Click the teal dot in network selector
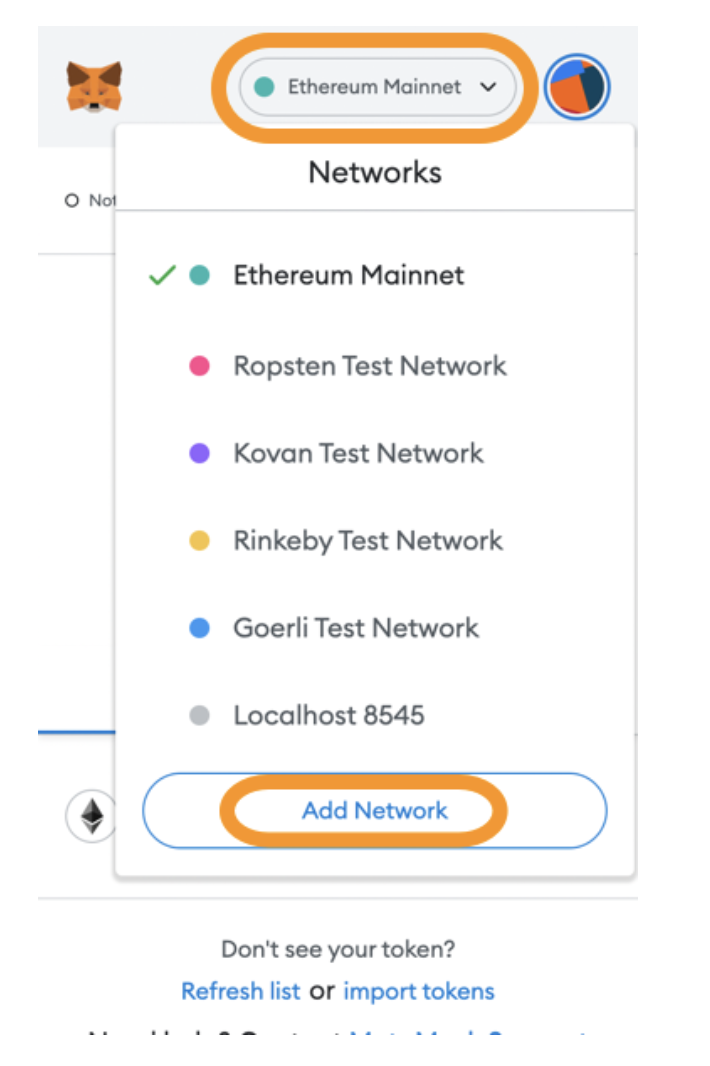This screenshot has height=1066, width=710. click(264, 87)
